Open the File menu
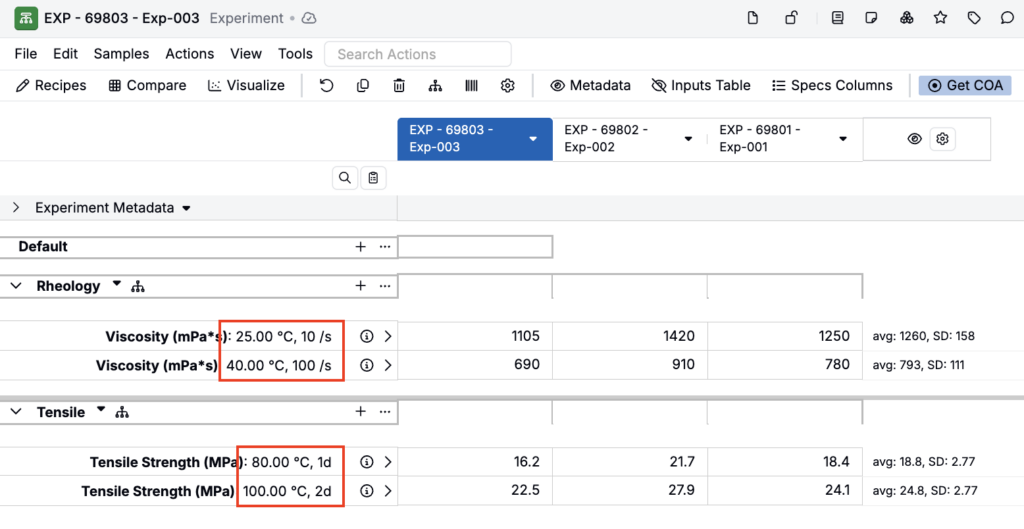Screen dimensions: 1024x529 coord(25,54)
